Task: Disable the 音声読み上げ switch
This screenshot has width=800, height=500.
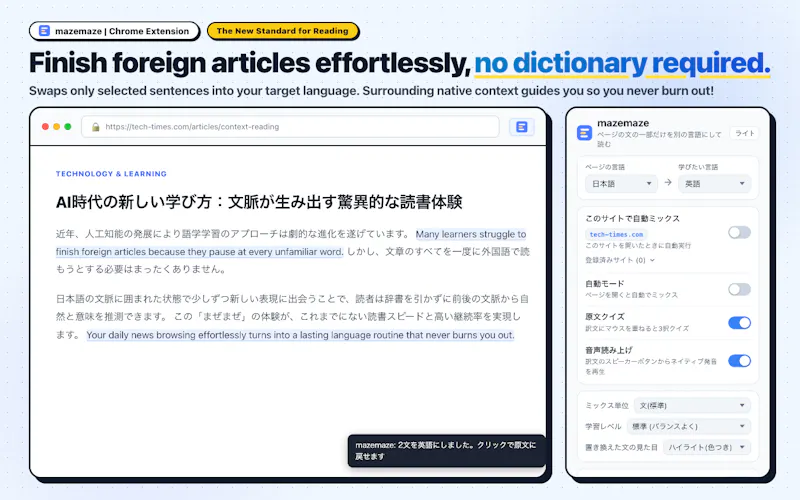Action: tap(739, 361)
